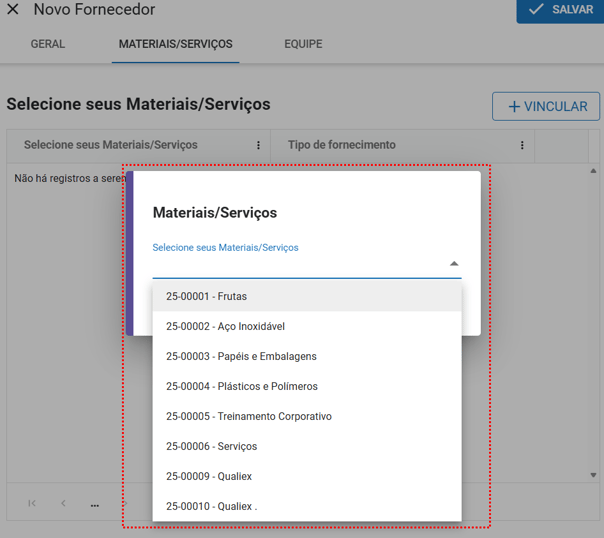Screen dimensions: 604x538
Task: Open the GERAL tab
Action: tap(48, 45)
